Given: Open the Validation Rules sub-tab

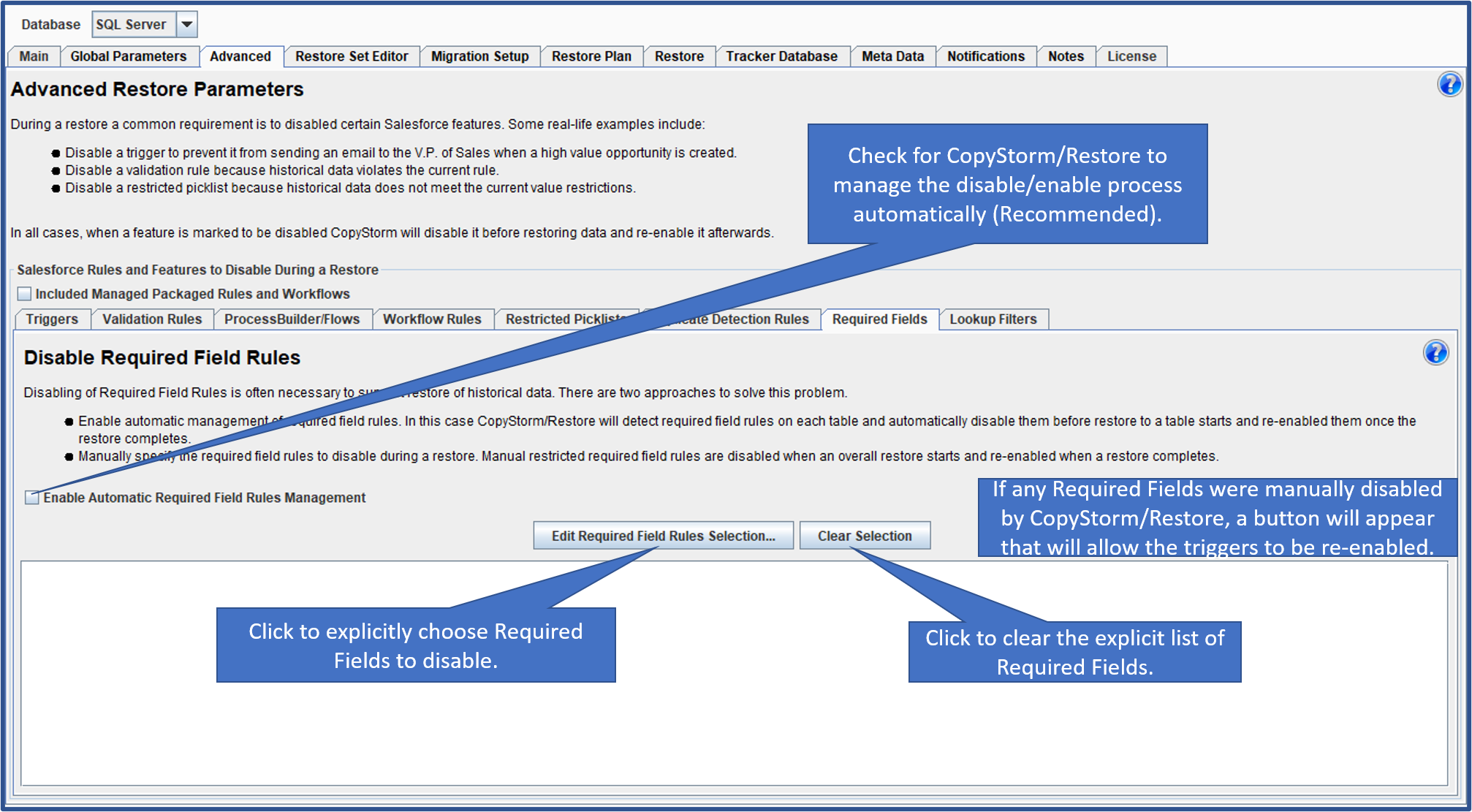Looking at the screenshot, I should [152, 319].
